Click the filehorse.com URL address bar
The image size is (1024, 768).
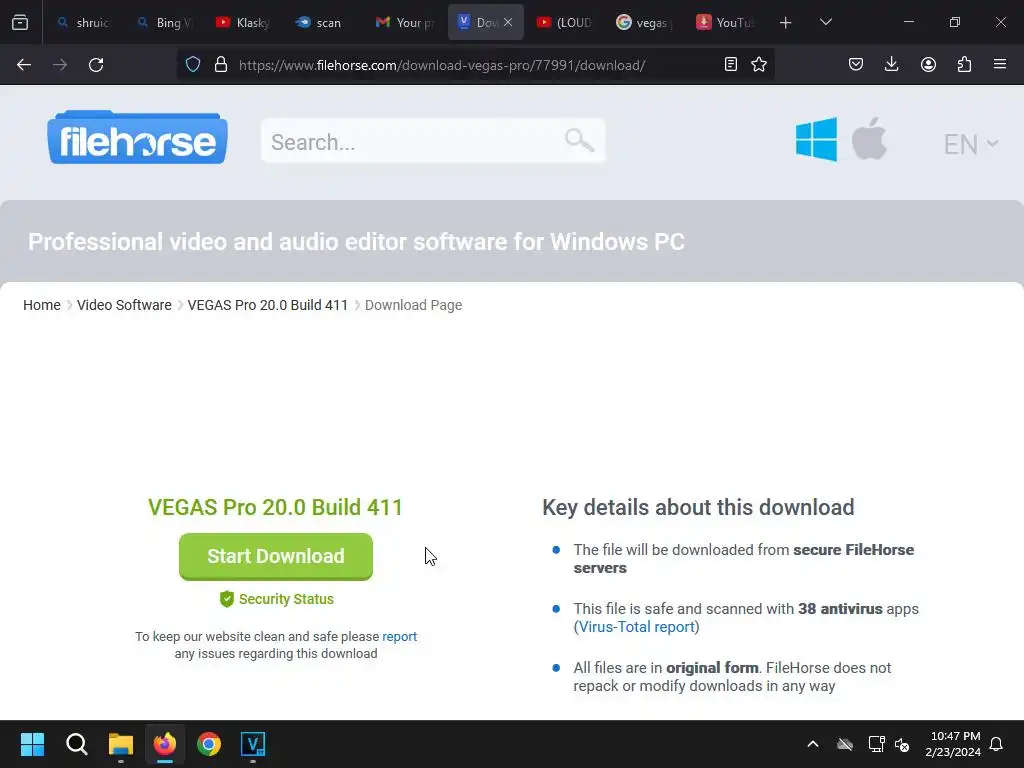[x=442, y=65]
